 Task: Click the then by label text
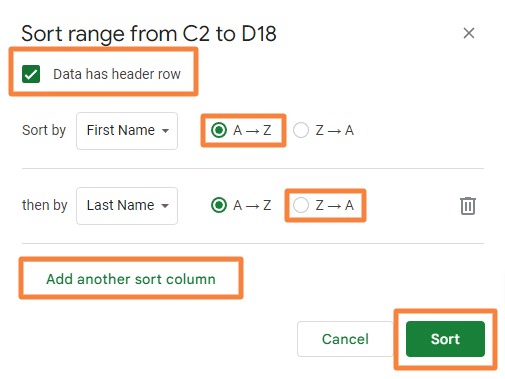pyautogui.click(x=45, y=205)
